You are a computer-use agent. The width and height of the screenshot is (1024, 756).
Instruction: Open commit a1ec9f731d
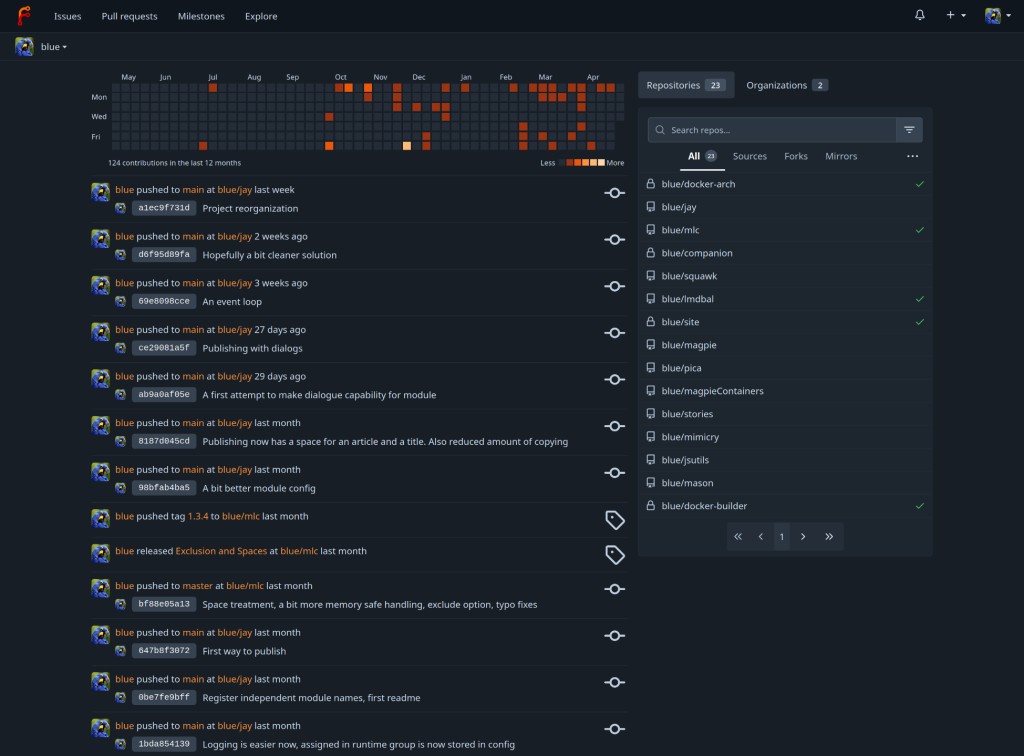tap(162, 208)
